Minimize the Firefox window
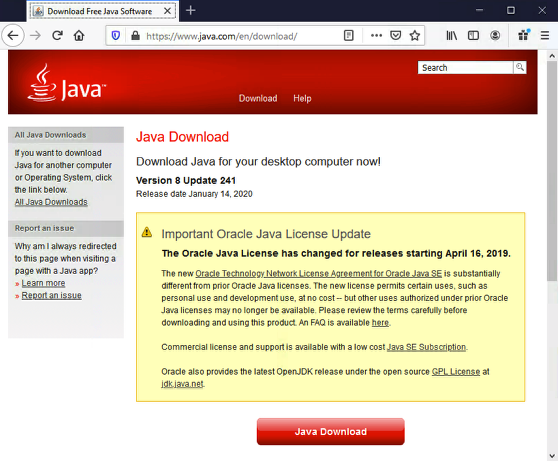Screen dimensions: 558x461 [x=479, y=10]
